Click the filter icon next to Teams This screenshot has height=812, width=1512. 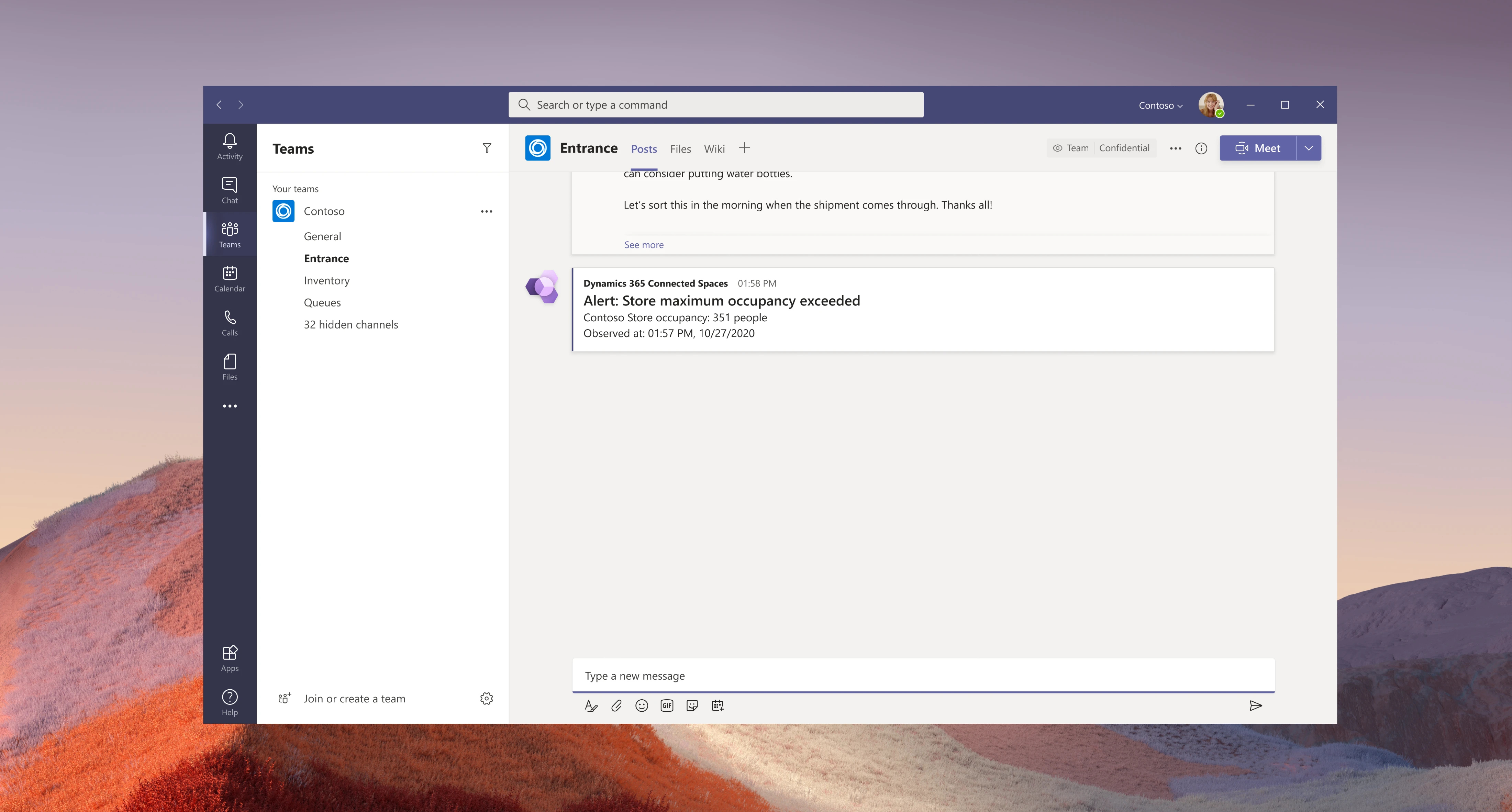pyautogui.click(x=487, y=148)
